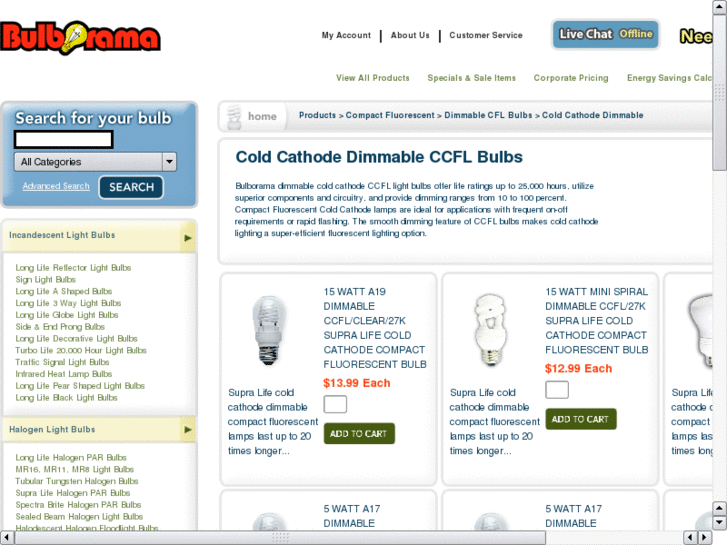Open Long Life Reflector Light Bulbs
The height and width of the screenshot is (545, 727).
[x=73, y=268]
